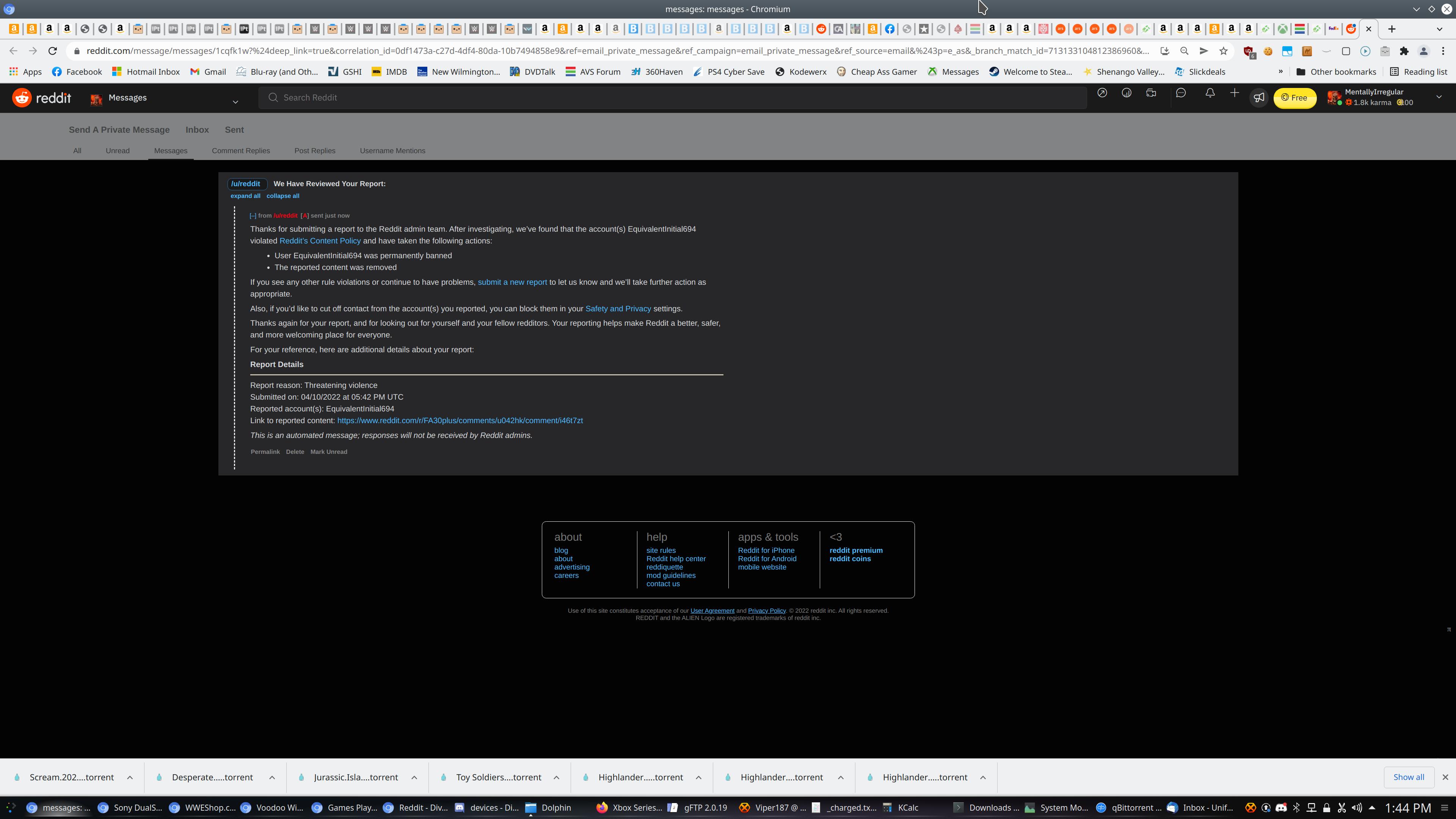Viewport: 1456px width, 819px height.
Task: Open the notifications bell icon
Action: (1210, 93)
